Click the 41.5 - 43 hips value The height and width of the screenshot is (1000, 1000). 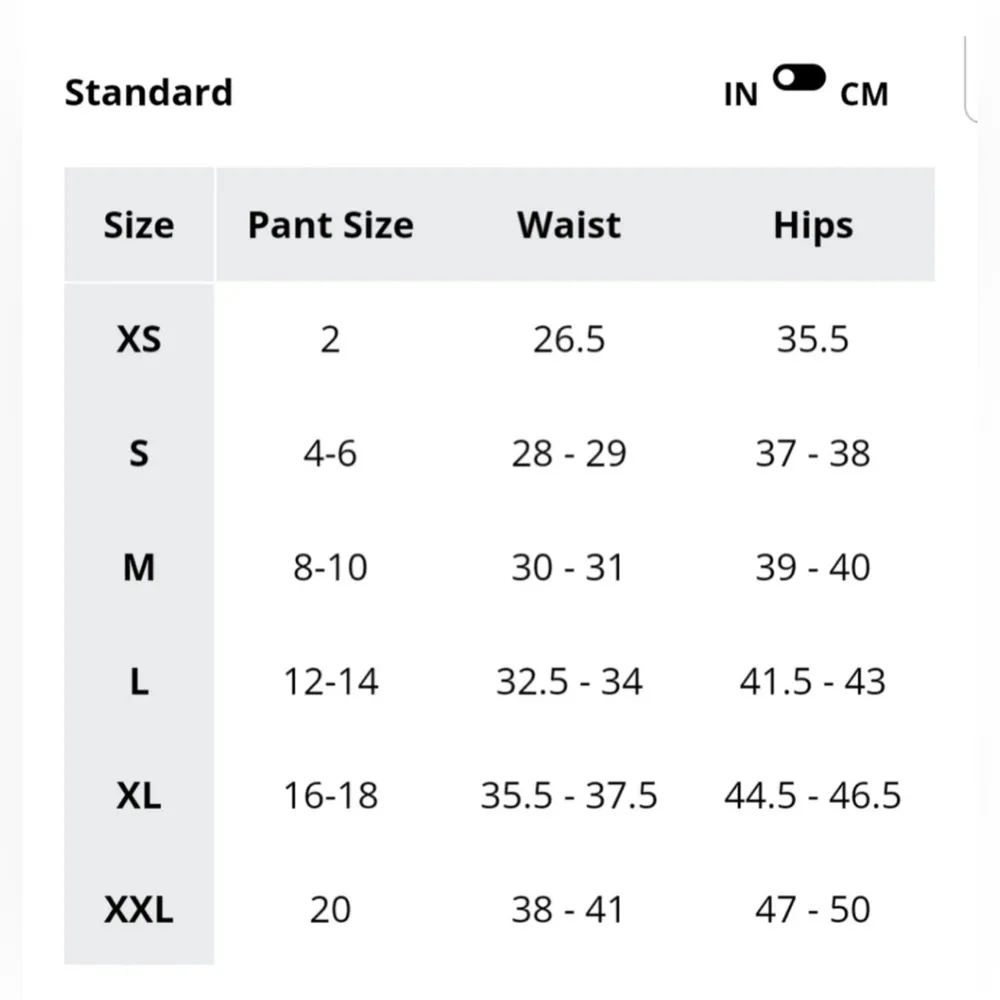813,682
